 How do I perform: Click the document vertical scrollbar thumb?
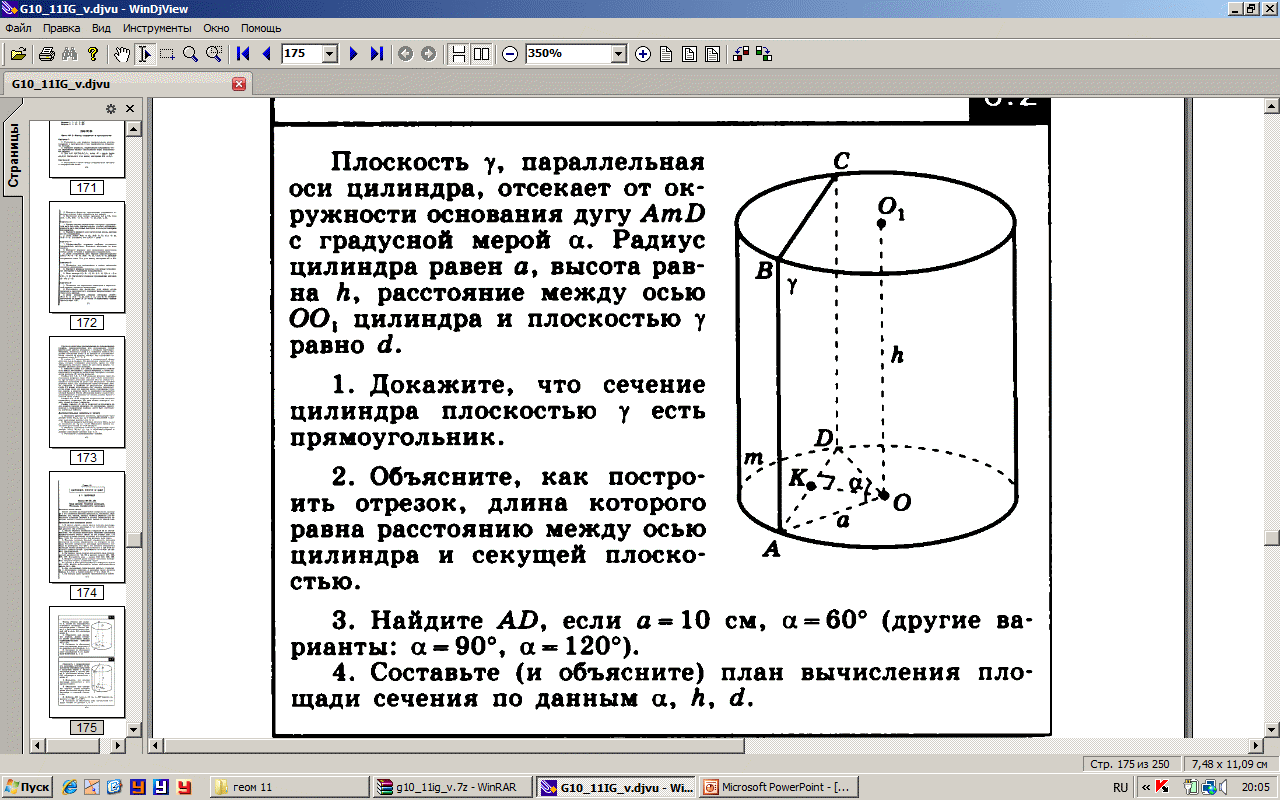[1271, 538]
